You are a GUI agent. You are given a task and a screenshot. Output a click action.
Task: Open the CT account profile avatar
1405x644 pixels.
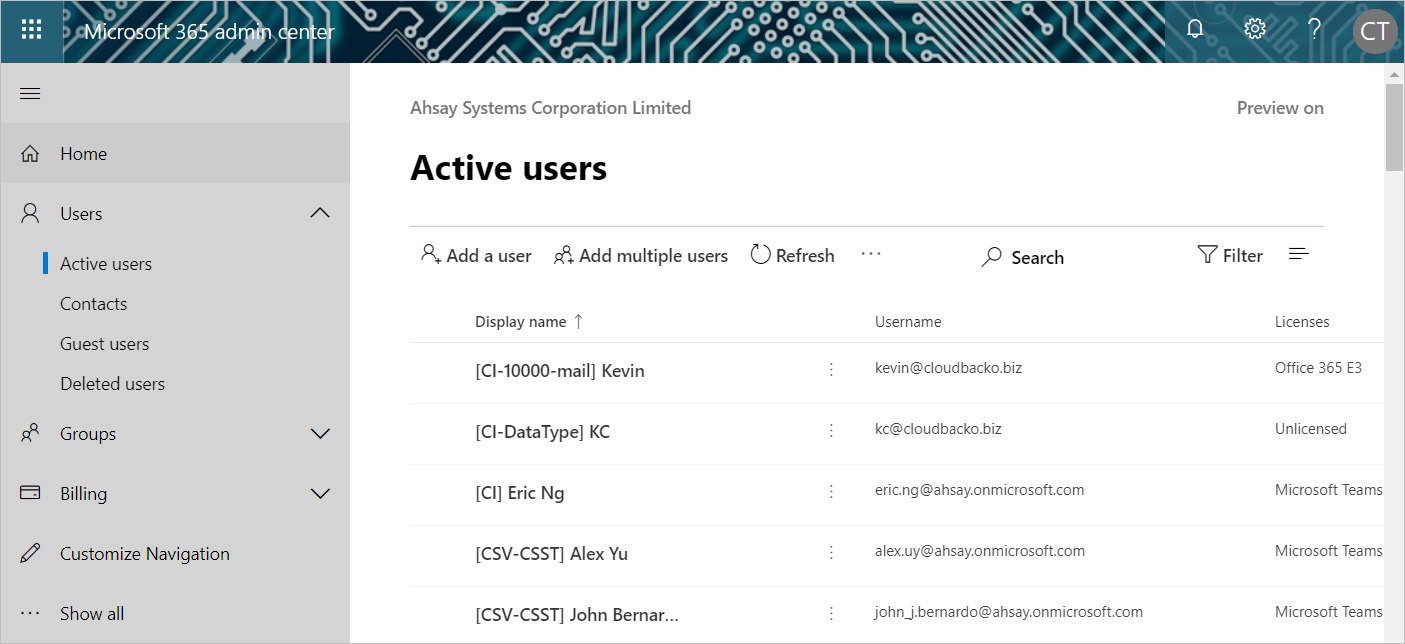1374,31
